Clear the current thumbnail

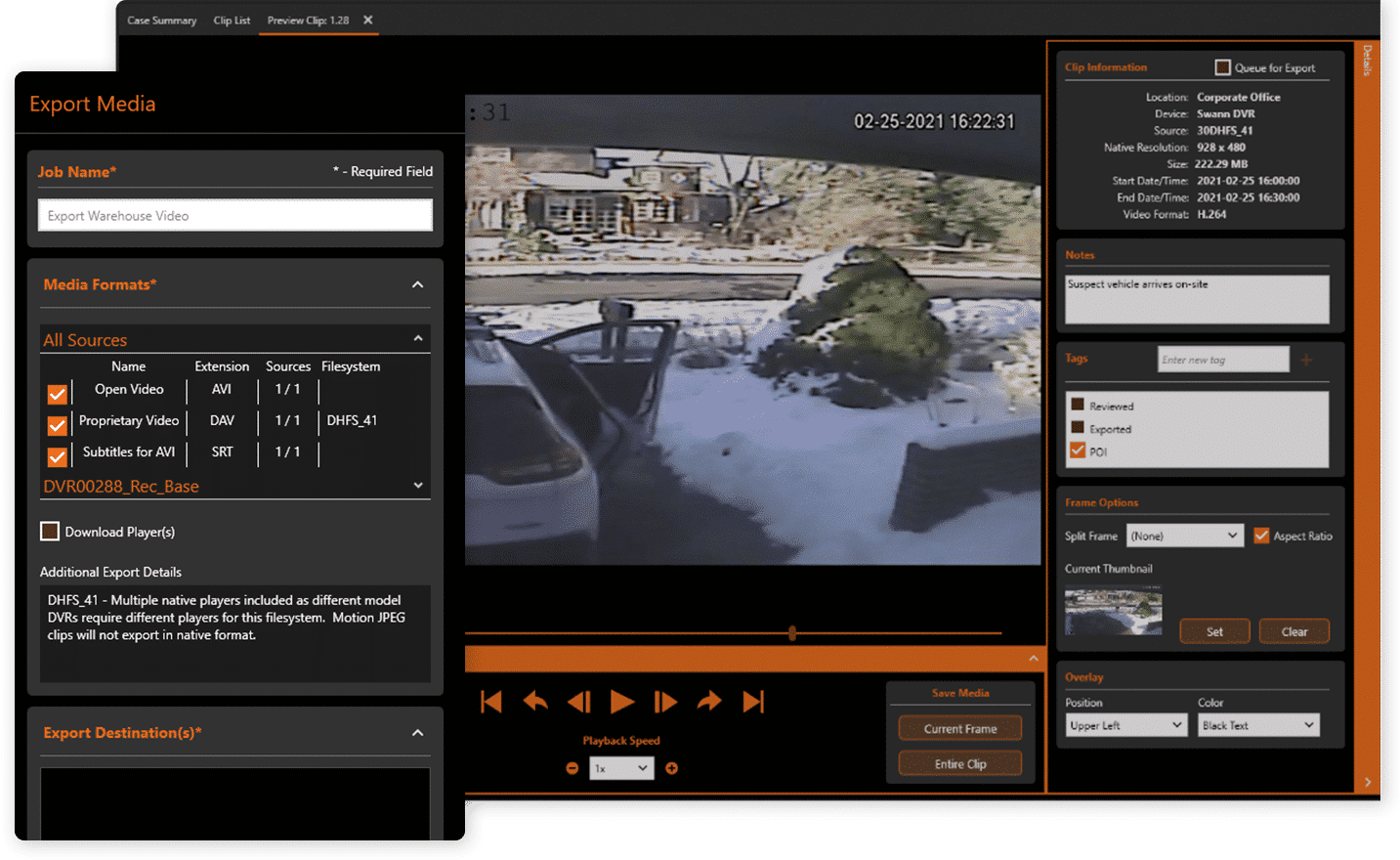[x=1294, y=630]
